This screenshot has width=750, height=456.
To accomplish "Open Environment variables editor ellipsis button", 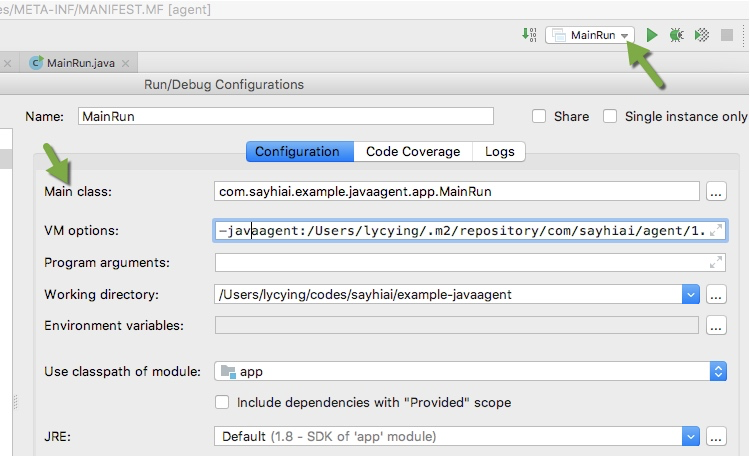I will tap(715, 325).
